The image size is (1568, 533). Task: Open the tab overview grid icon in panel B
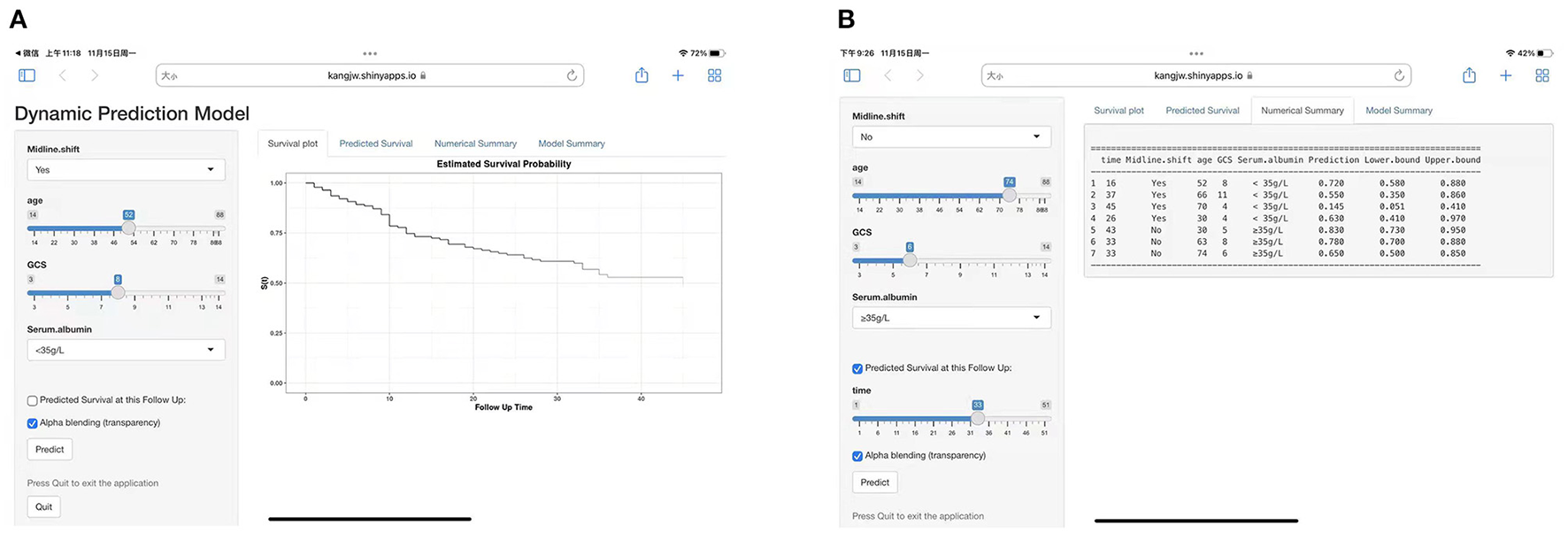pos(1541,75)
